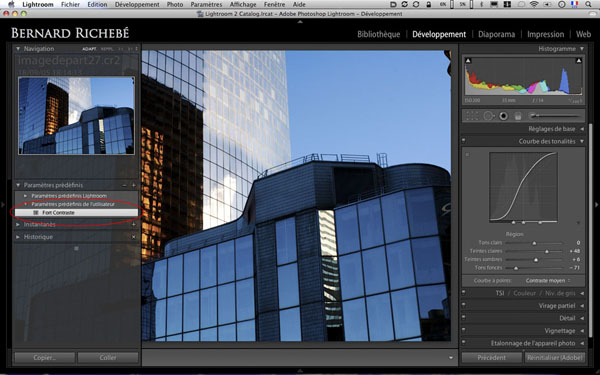Activate the tone curve target adjustment tool
Image resolution: width=600 pixels, height=375 pixels.
[467, 155]
